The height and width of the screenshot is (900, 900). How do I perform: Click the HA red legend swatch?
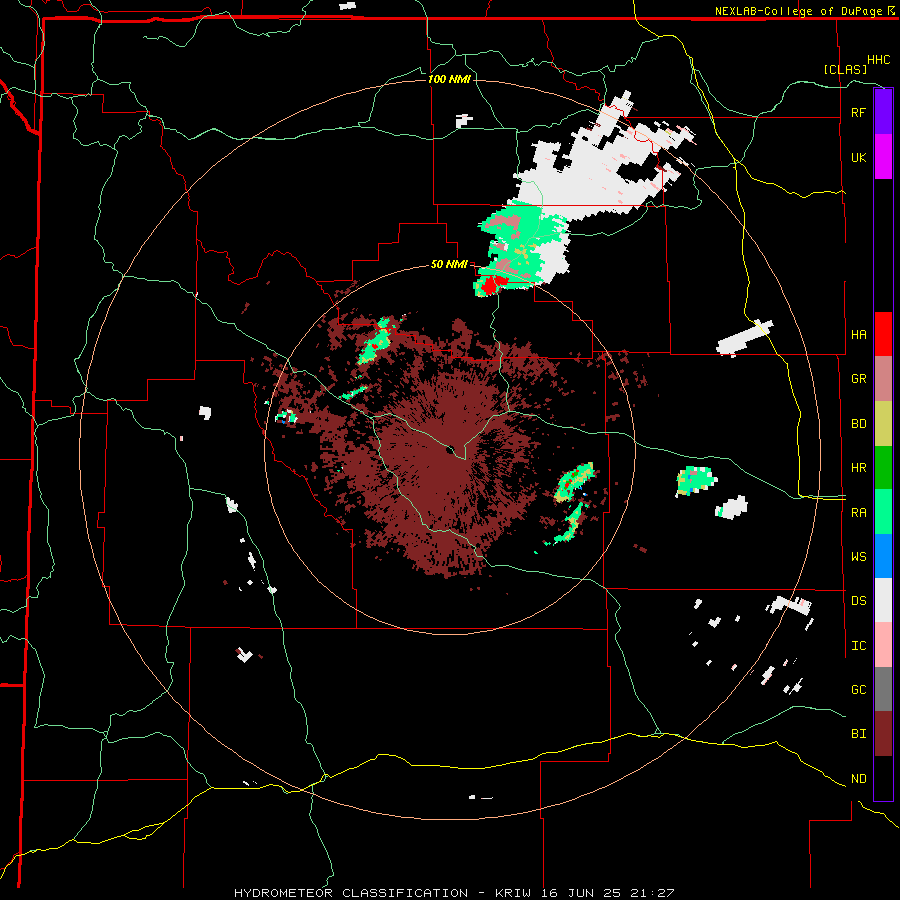[883, 334]
